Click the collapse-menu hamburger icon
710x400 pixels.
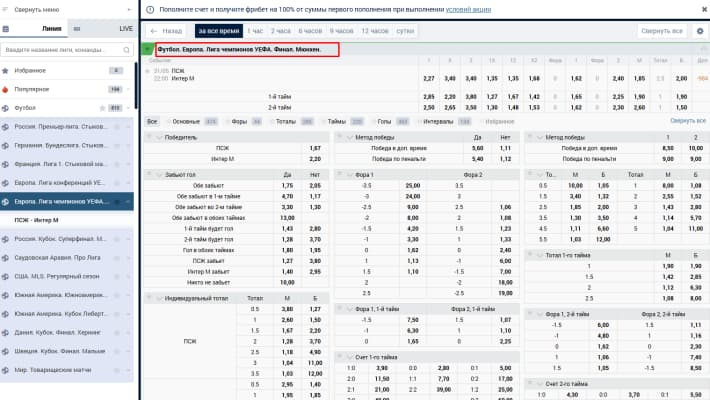(x=5, y=10)
